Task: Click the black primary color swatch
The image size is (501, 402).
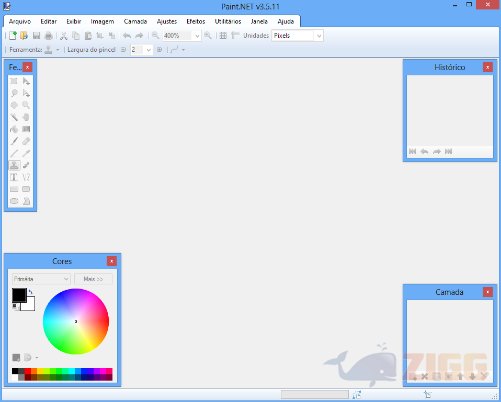Action: [x=18, y=294]
